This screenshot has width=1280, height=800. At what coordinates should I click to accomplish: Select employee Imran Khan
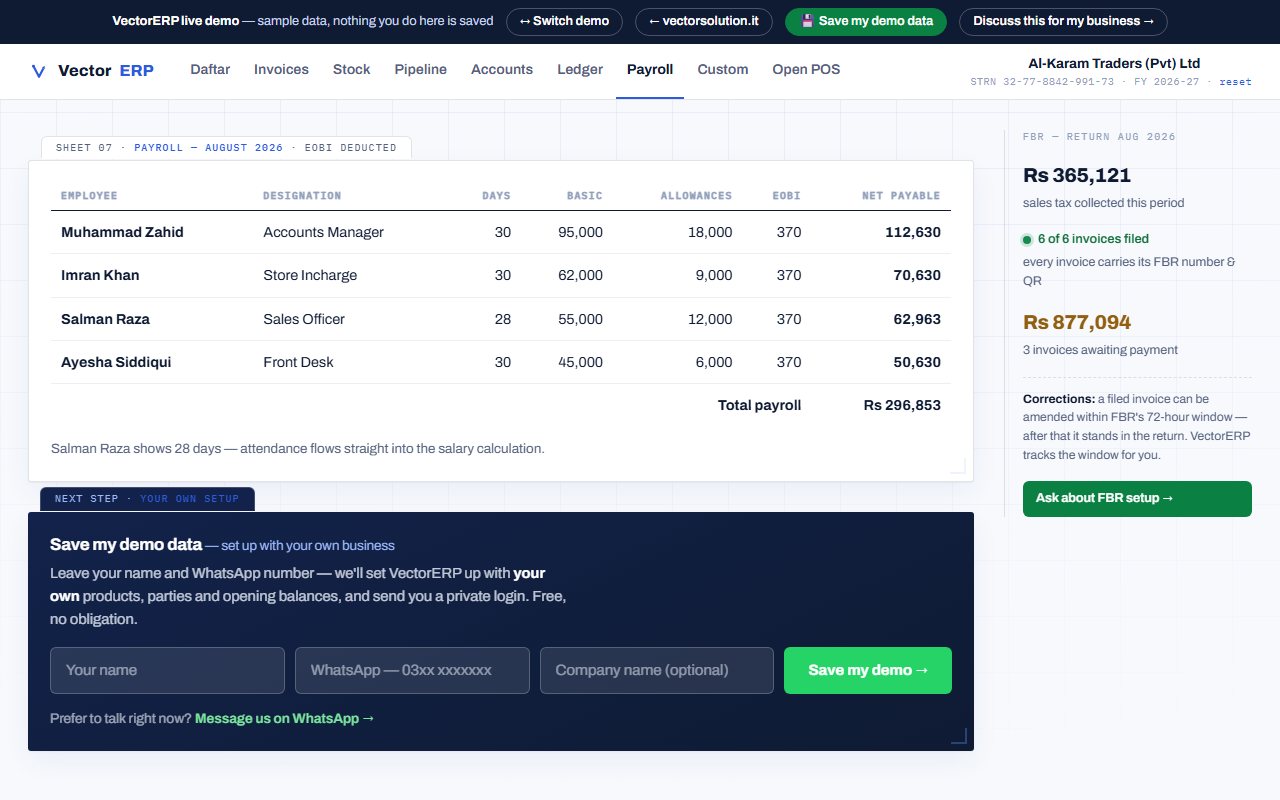coord(100,275)
